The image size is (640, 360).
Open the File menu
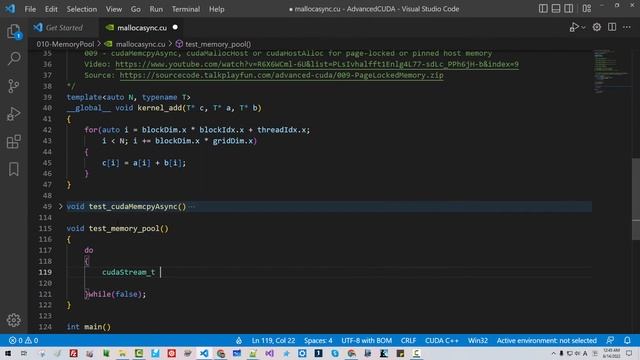(30, 9)
